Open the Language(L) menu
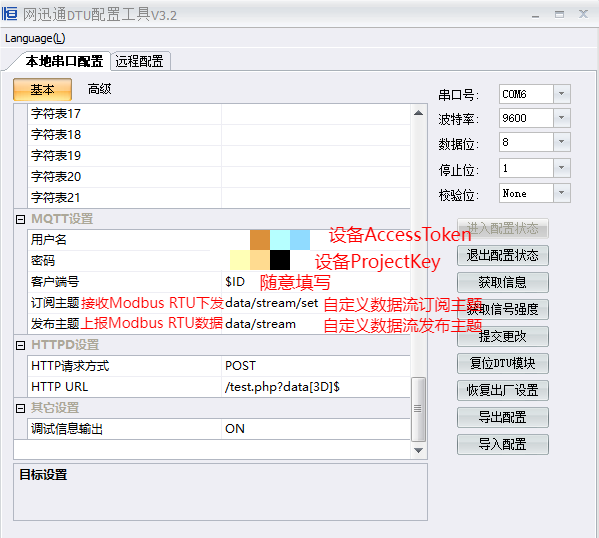This screenshot has width=599, height=538. pyautogui.click(x=35, y=38)
